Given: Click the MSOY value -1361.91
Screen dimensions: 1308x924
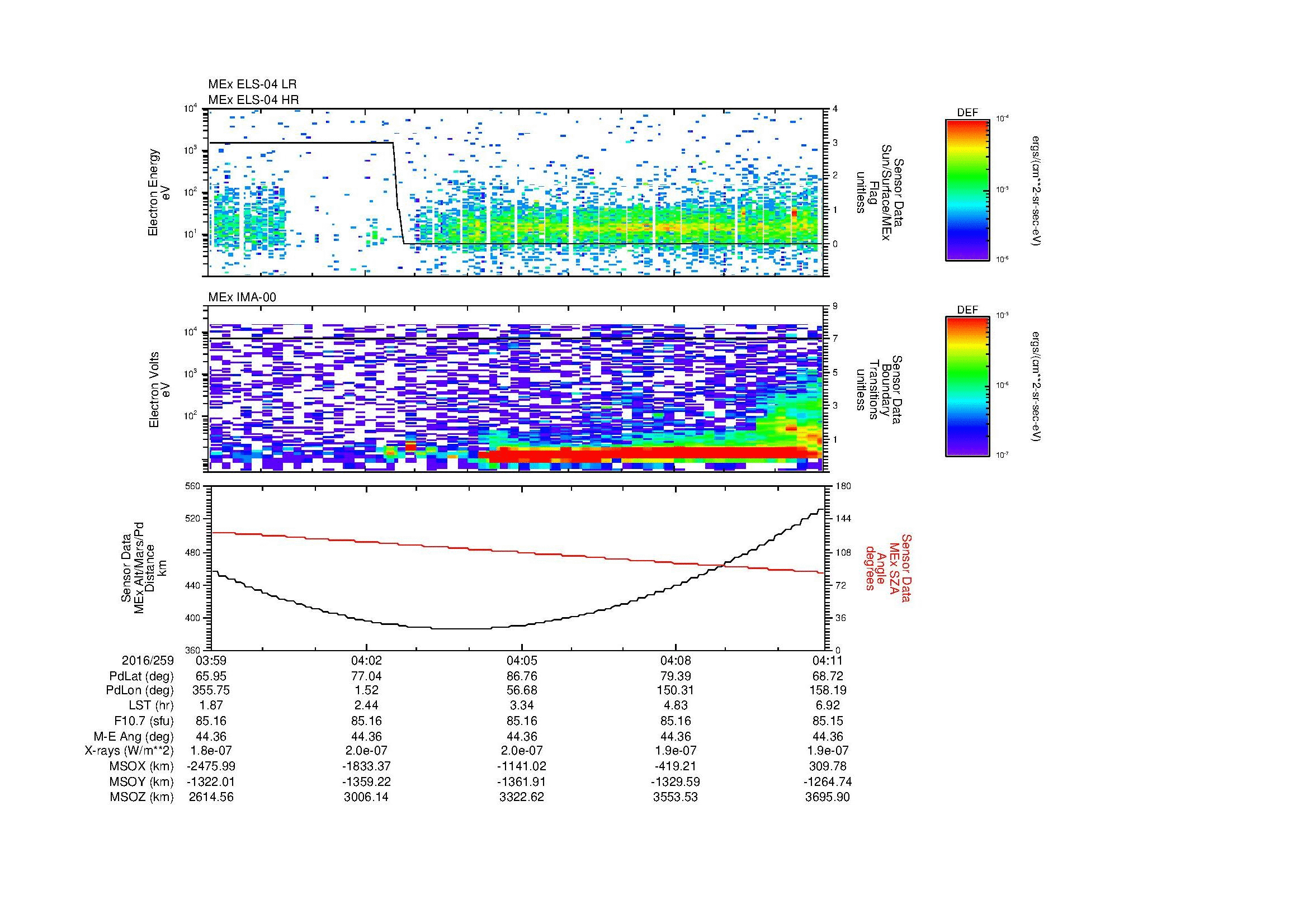Looking at the screenshot, I should click(522, 781).
